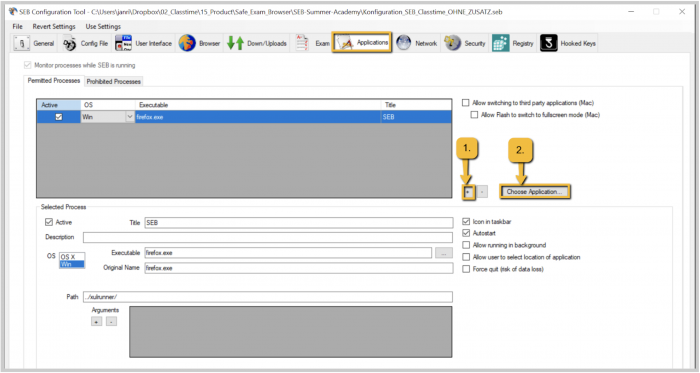Image resolution: width=700 pixels, height=373 pixels.
Task: Click the Applications tab icon
Action: tap(345, 43)
